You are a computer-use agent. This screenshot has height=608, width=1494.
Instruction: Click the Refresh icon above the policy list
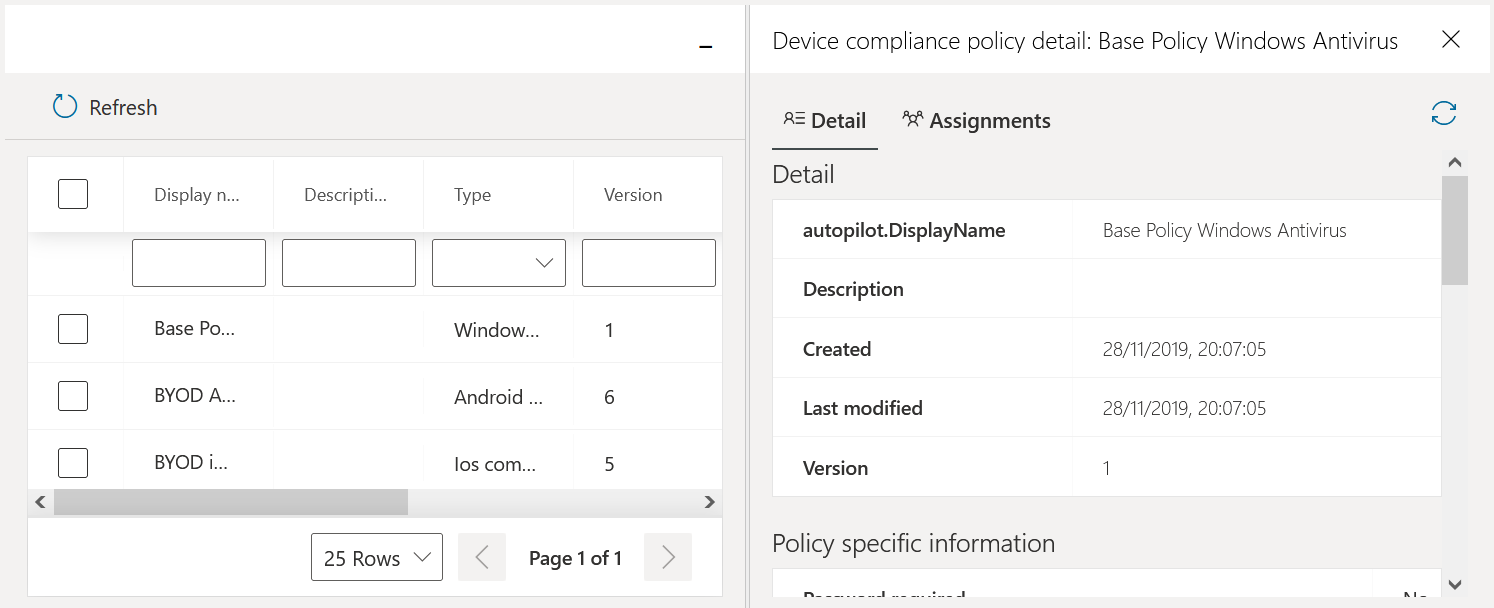tap(65, 107)
